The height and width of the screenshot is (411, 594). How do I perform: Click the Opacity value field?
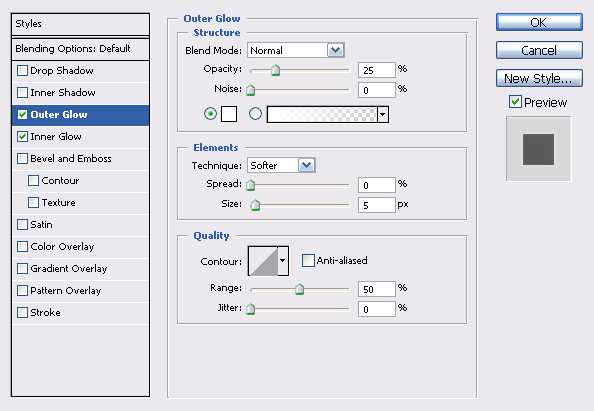377,70
